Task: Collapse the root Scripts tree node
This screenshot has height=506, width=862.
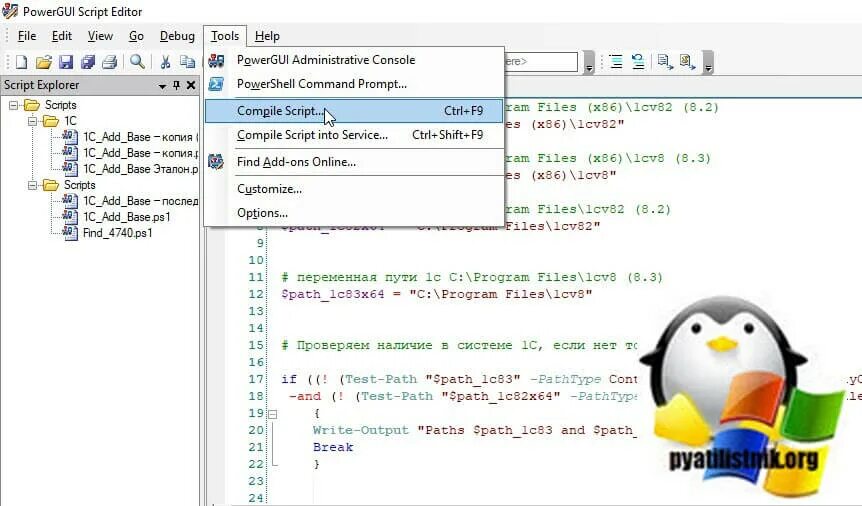Action: click(x=13, y=104)
